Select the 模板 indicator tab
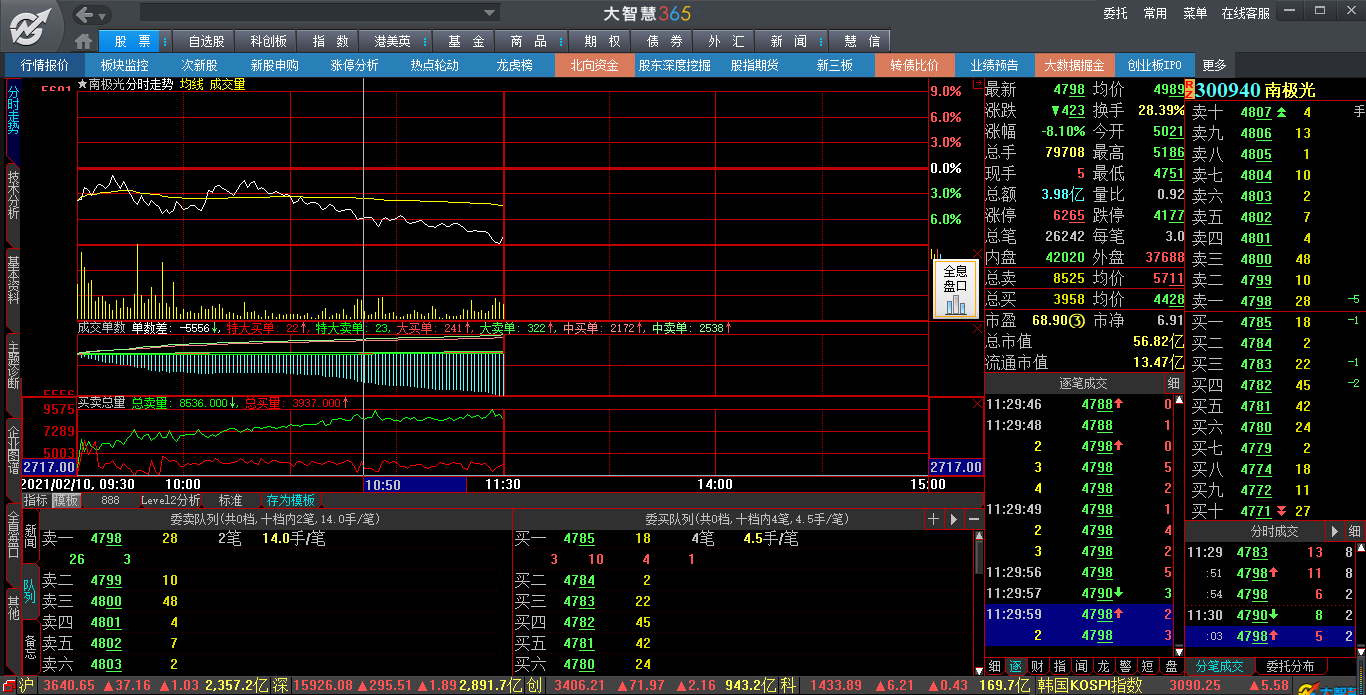The width and height of the screenshot is (1366, 695). click(66, 500)
